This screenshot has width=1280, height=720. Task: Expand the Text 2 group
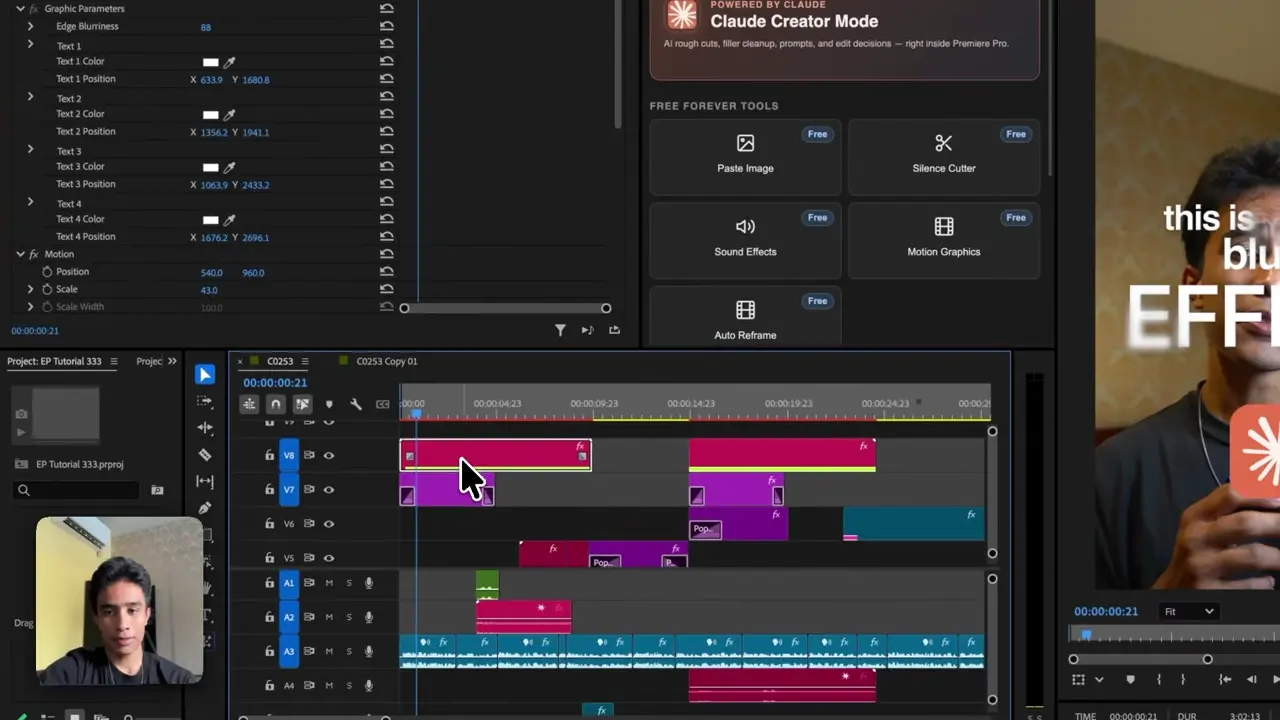pos(30,97)
